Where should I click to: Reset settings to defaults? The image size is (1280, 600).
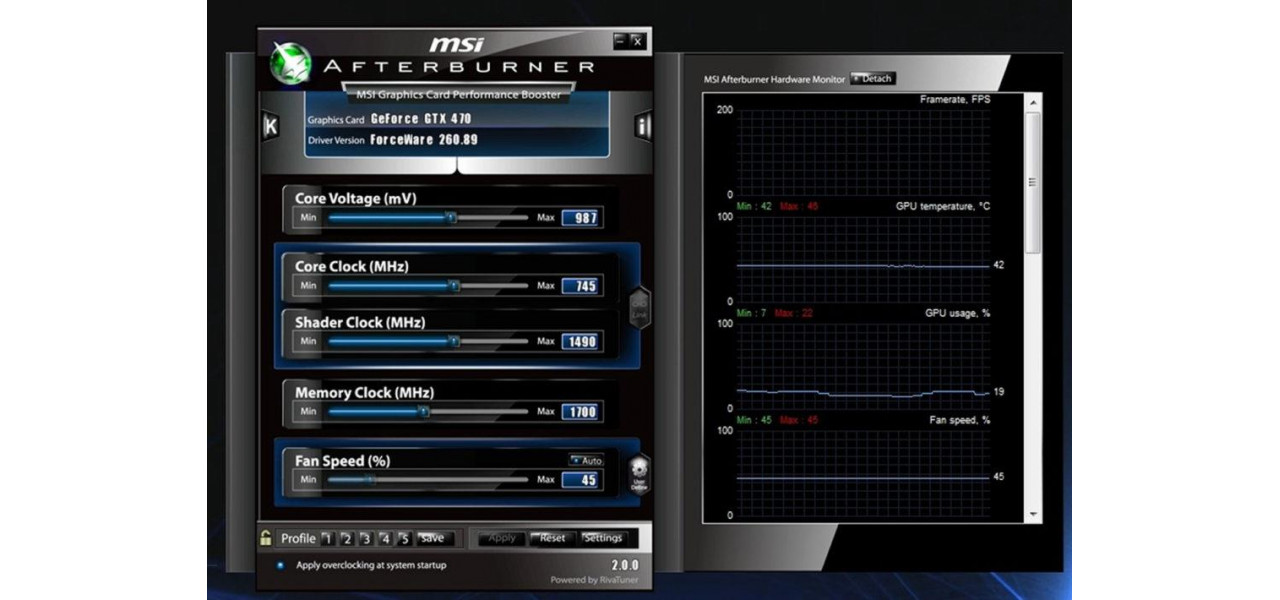tap(552, 538)
